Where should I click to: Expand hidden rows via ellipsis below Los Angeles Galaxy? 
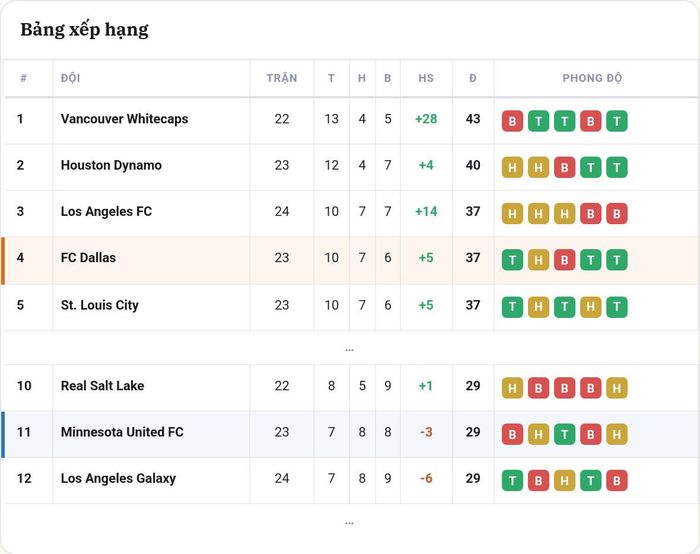click(x=349, y=523)
